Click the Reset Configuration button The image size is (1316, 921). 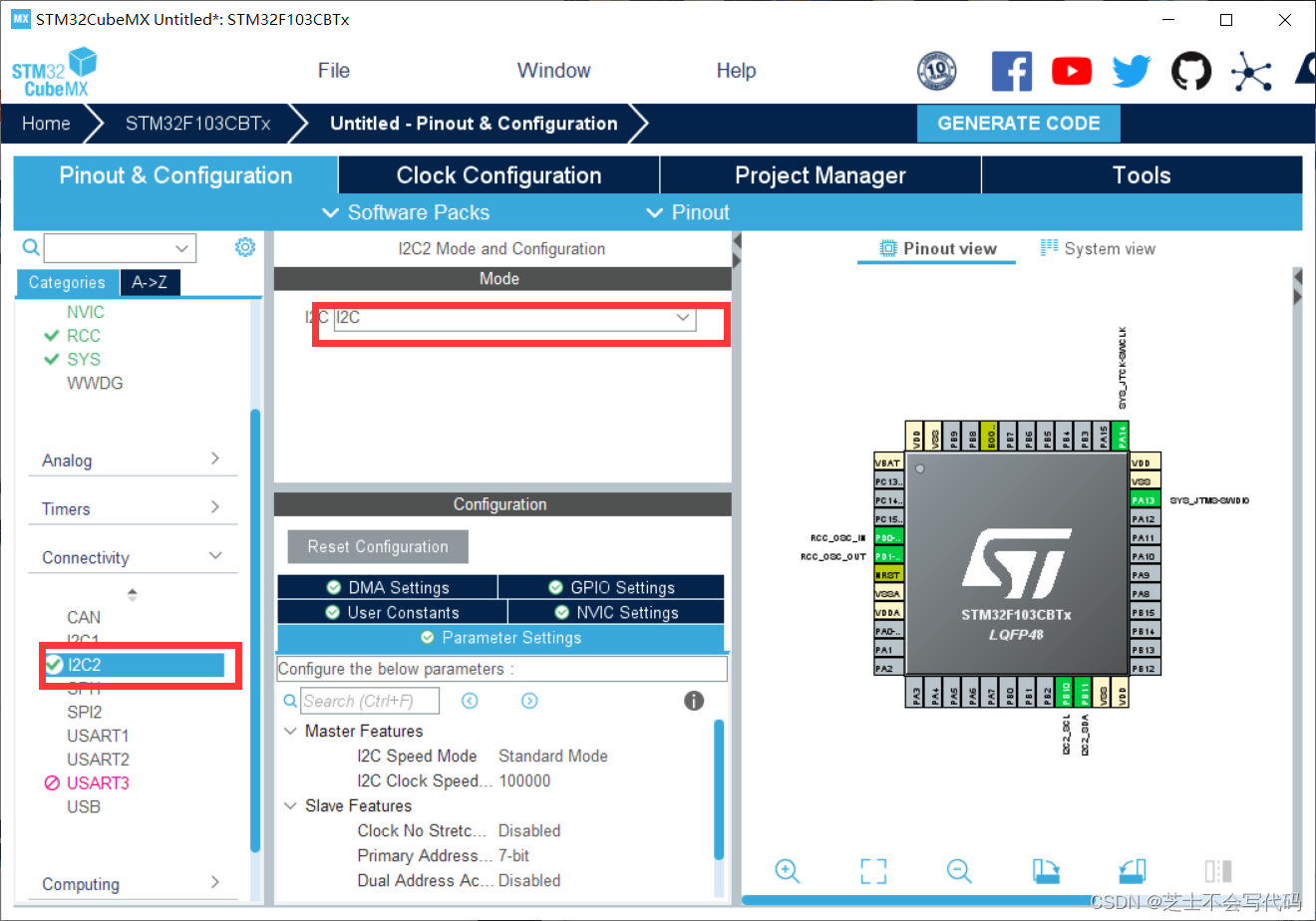378,547
